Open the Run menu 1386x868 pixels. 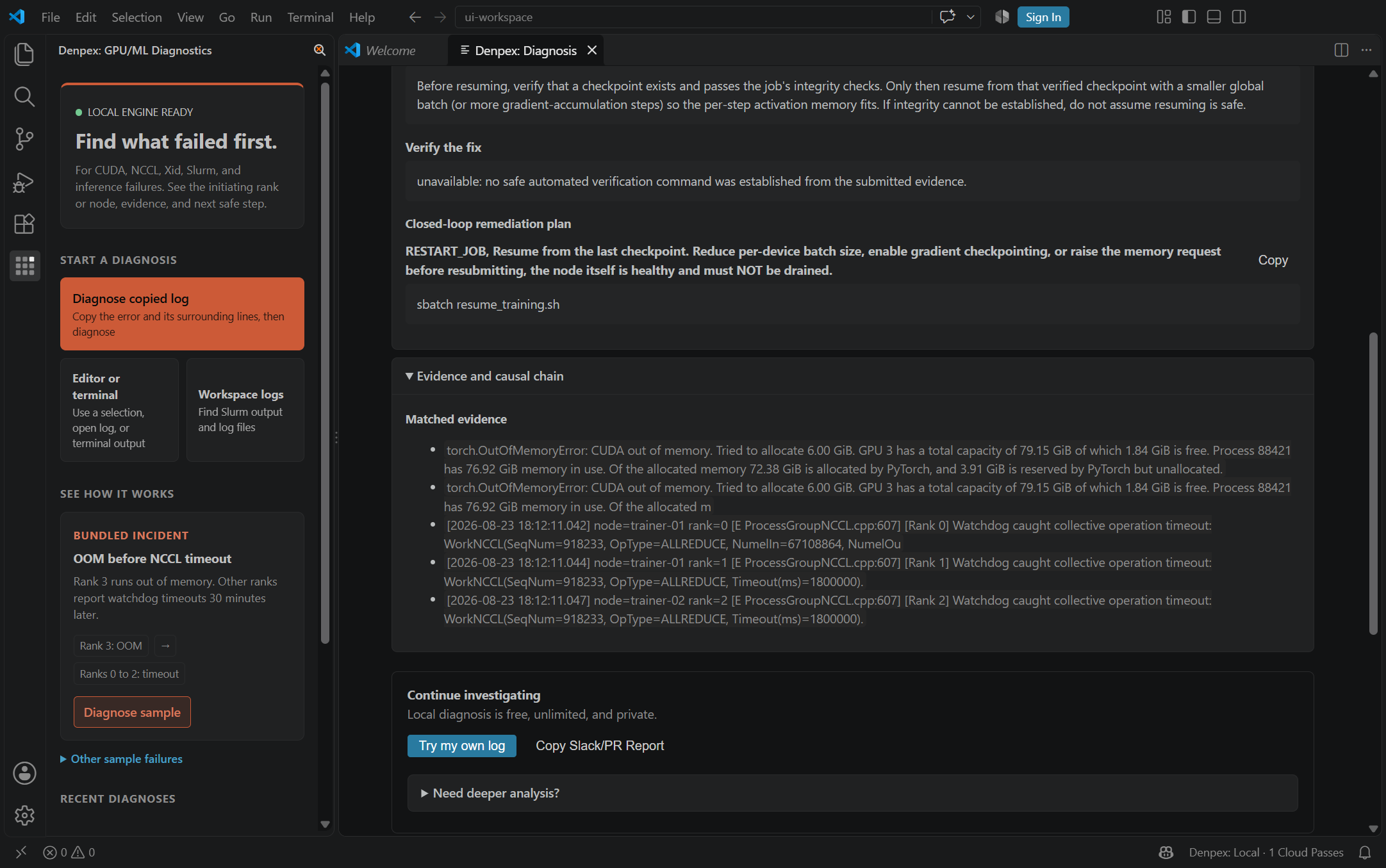click(261, 17)
